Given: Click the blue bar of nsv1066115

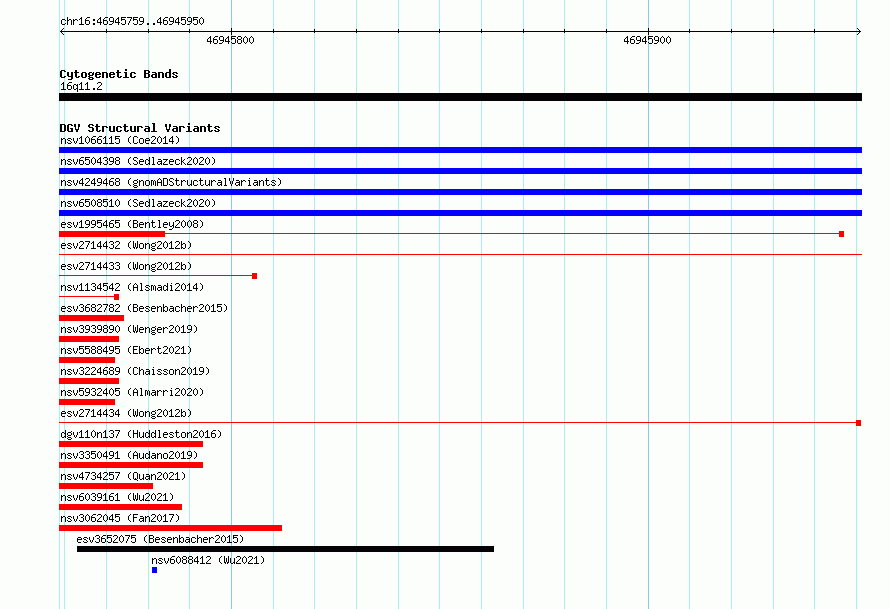Looking at the screenshot, I should tap(460, 150).
